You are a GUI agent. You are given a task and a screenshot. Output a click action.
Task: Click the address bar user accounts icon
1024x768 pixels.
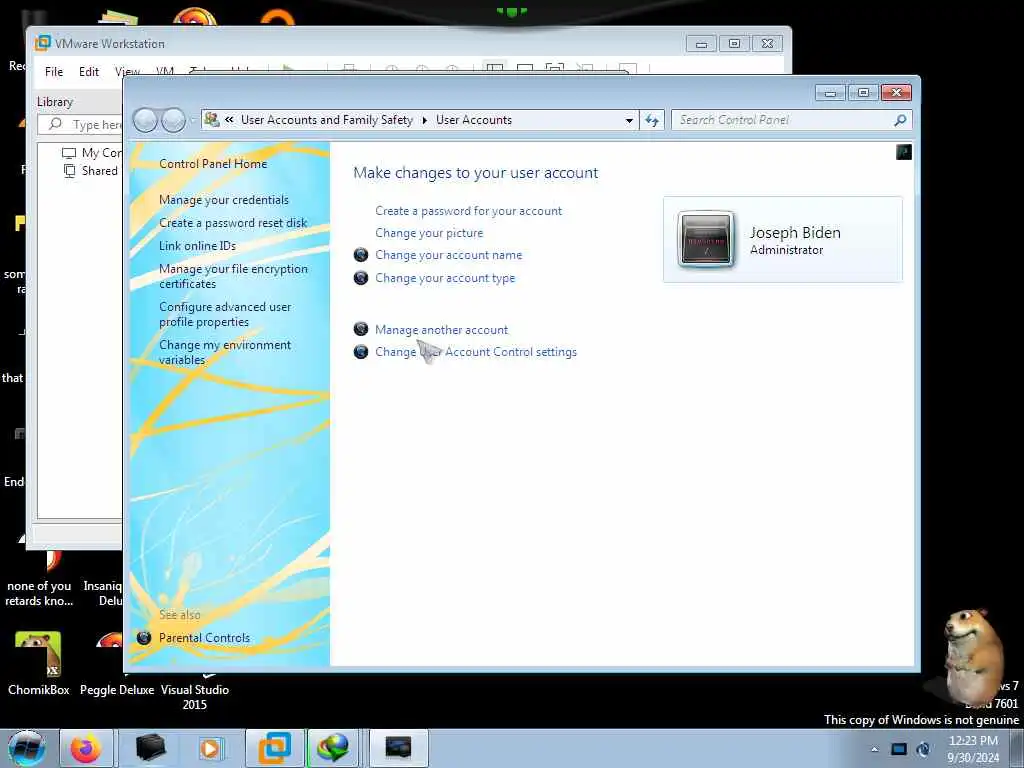(x=212, y=120)
